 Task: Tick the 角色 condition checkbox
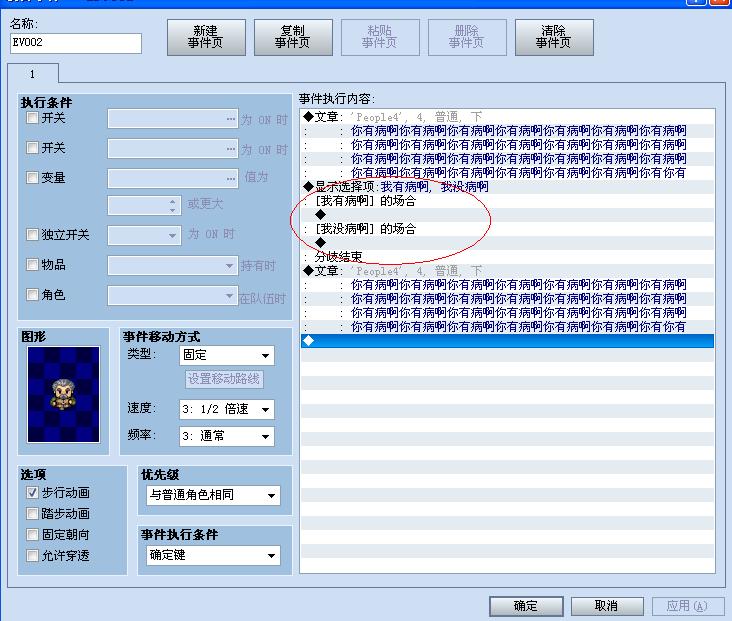coord(32,295)
